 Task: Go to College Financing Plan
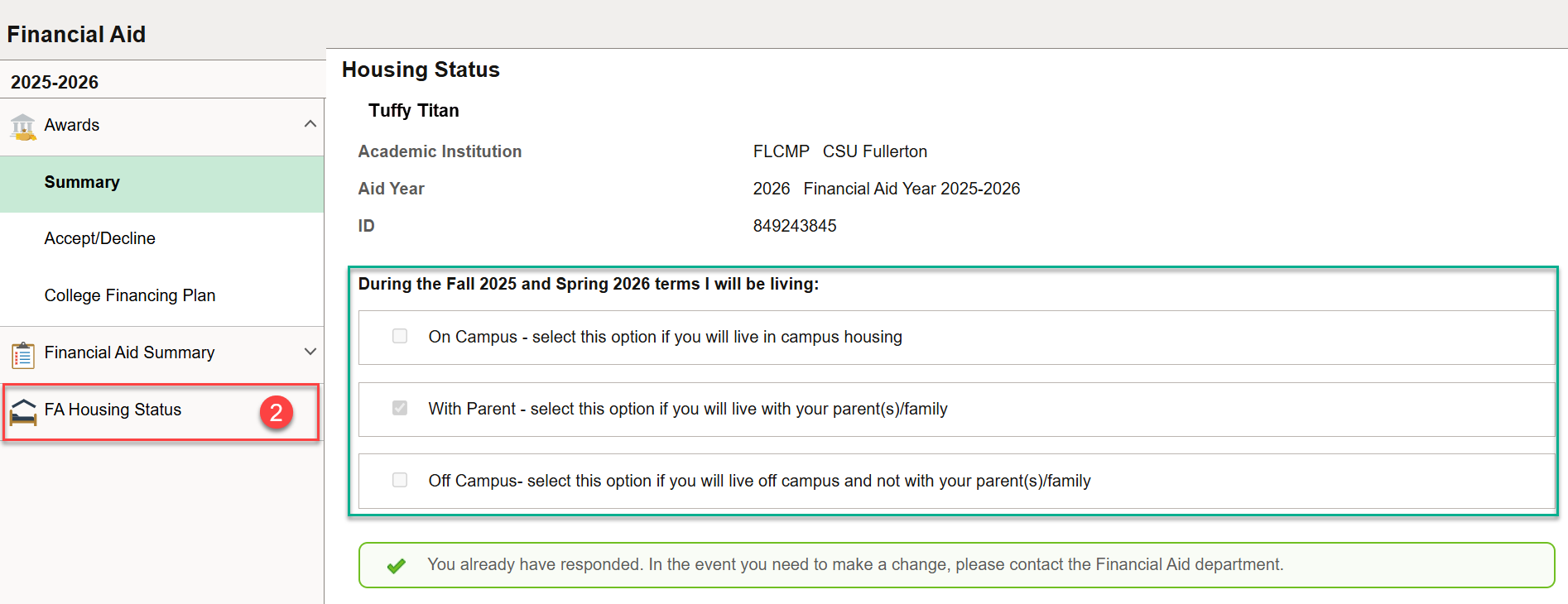coord(129,295)
